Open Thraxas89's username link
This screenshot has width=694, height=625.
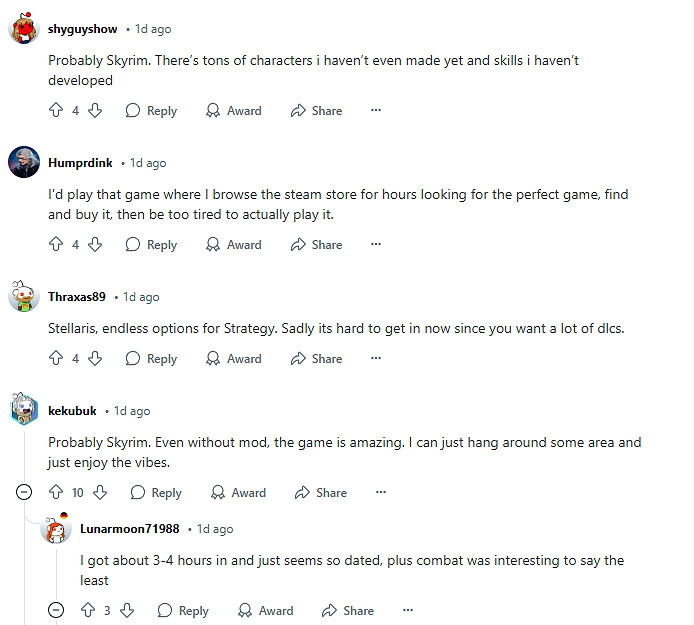coord(76,297)
